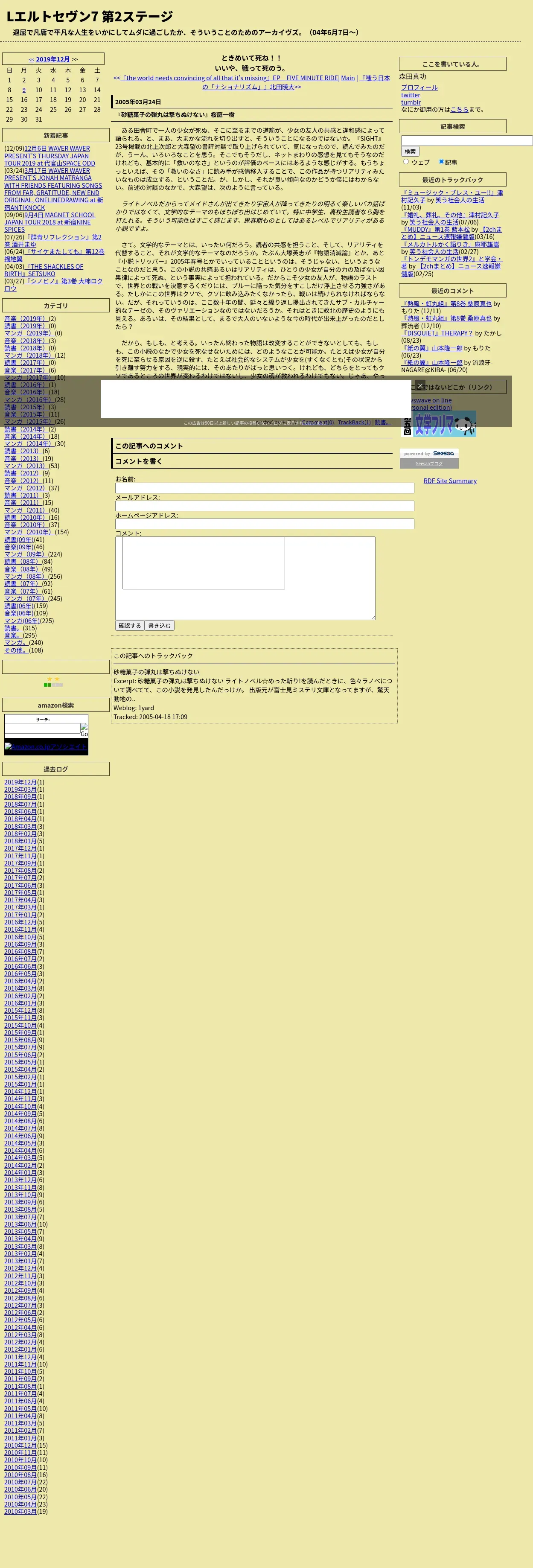Open archive 2010年03月 link
Screen dimensions: 533x1568
[20, 1511]
